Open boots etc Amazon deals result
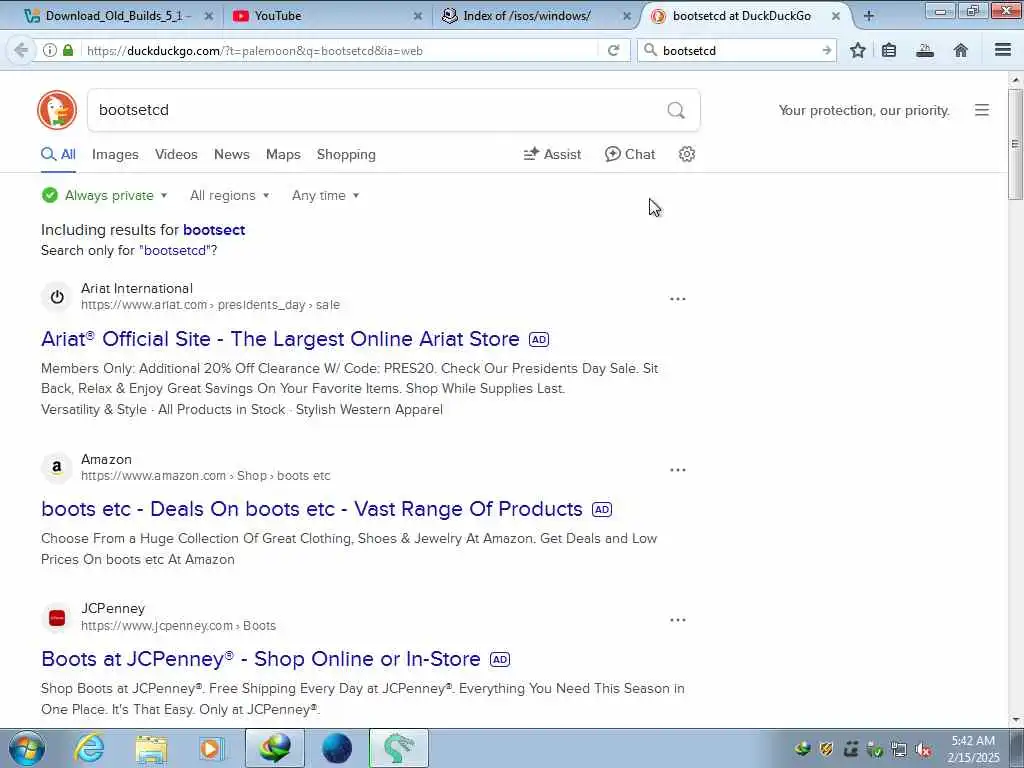The width and height of the screenshot is (1024, 768). click(x=312, y=509)
